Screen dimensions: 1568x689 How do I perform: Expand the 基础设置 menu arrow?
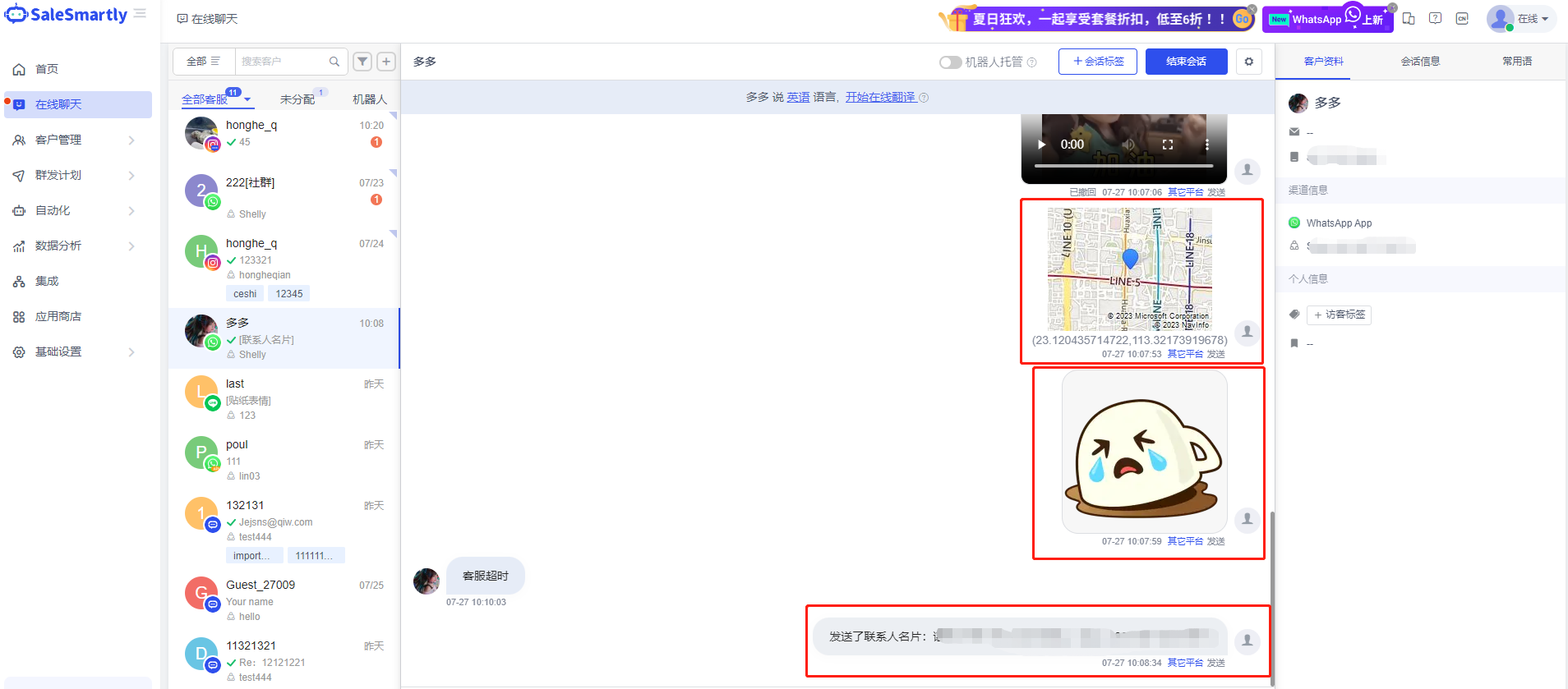(131, 352)
